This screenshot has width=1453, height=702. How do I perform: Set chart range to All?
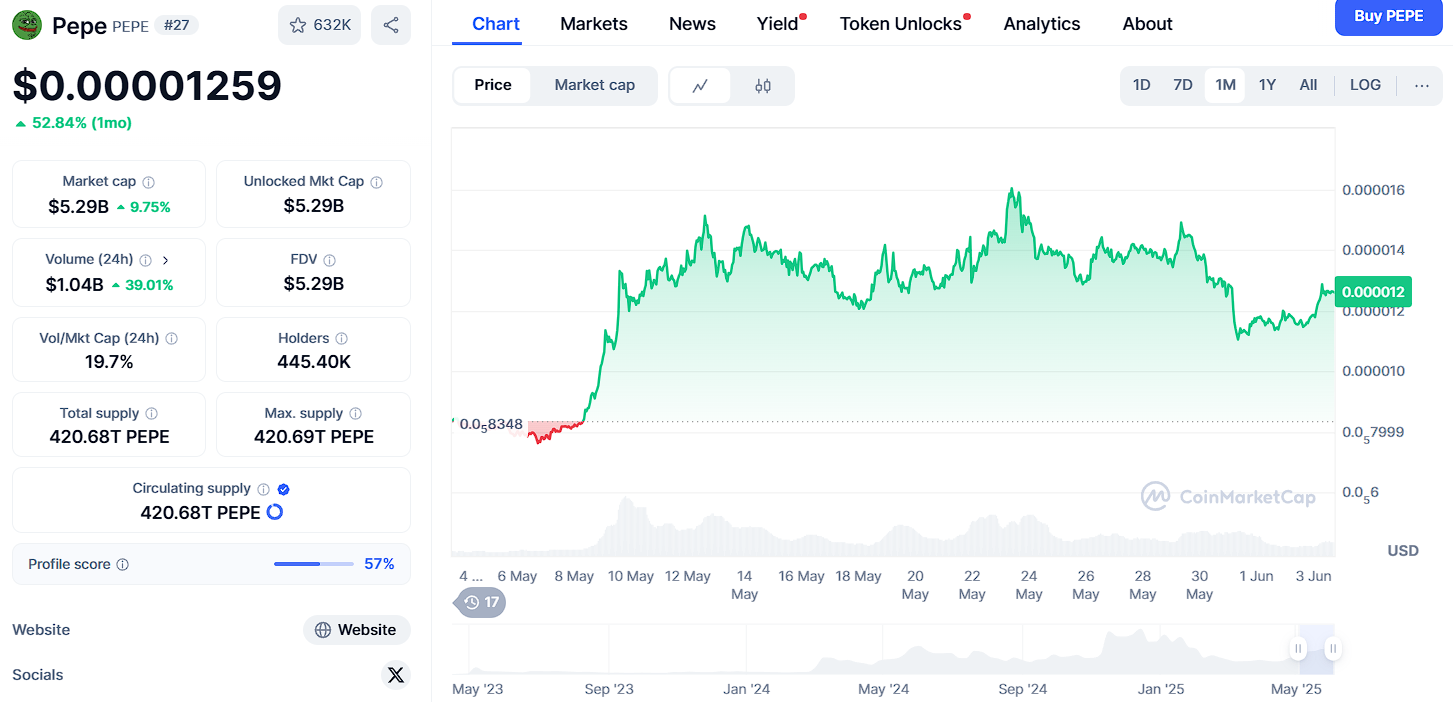pyautogui.click(x=1308, y=85)
